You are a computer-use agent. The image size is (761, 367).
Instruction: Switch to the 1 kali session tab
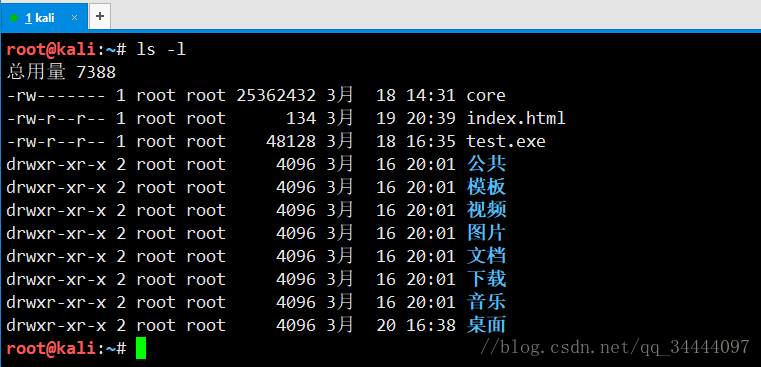point(44,17)
